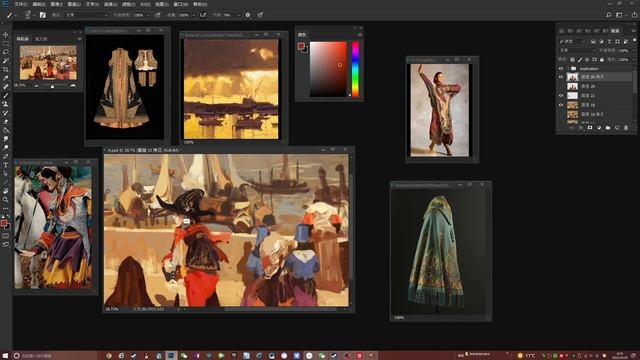Image resolution: width=640 pixels, height=360 pixels.
Task: Click the Windows taskbar search box
Action: pos(55,356)
